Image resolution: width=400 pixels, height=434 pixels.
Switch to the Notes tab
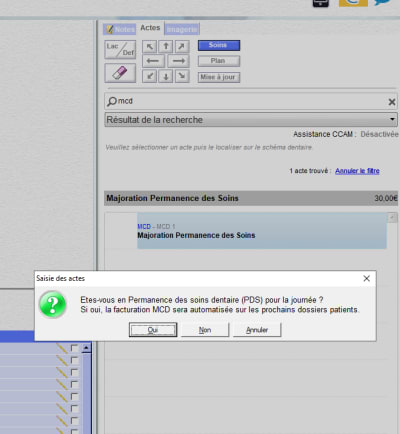pos(120,29)
